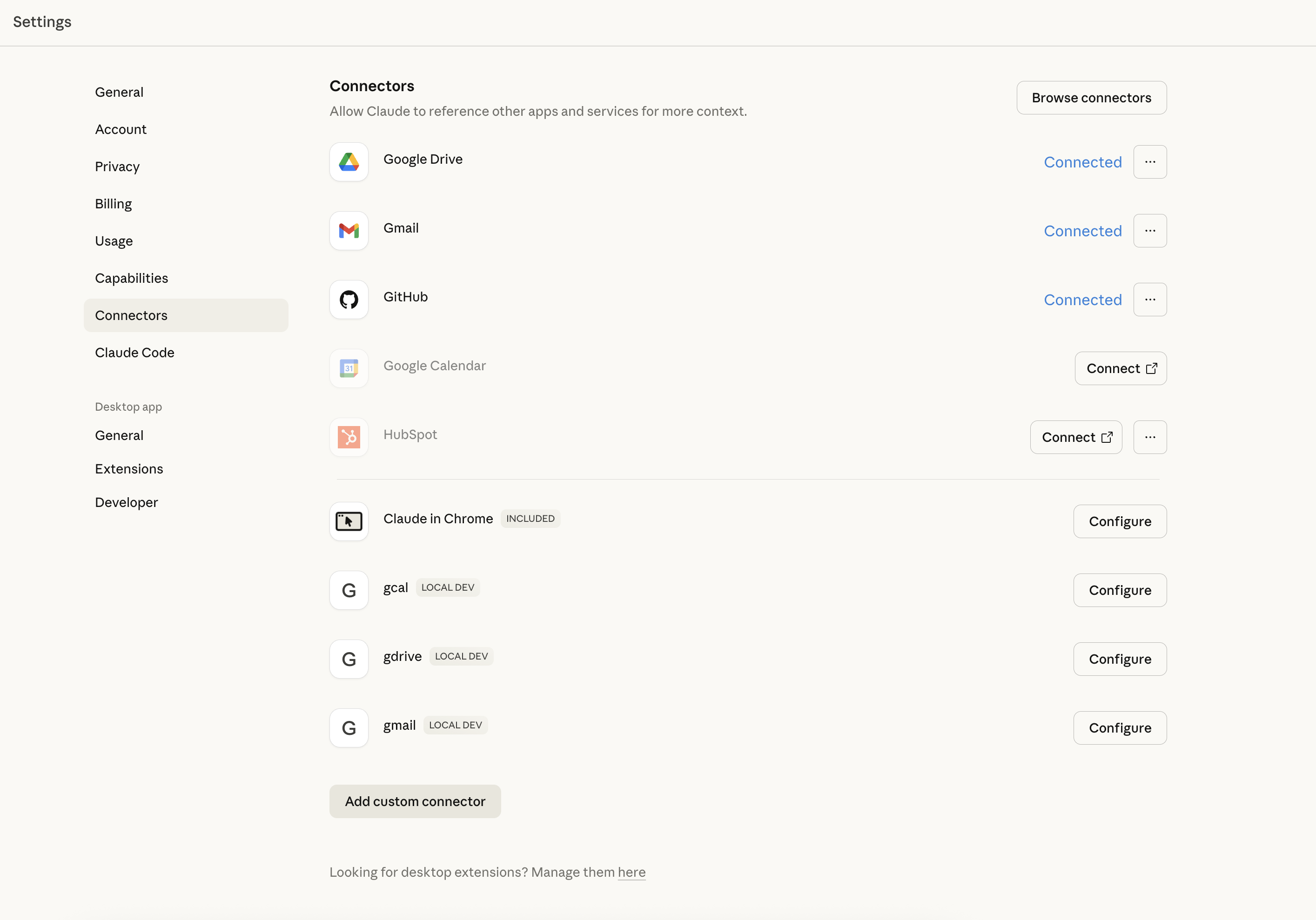1316x920 pixels.
Task: Click the HubSpot orange icon
Action: tap(349, 437)
